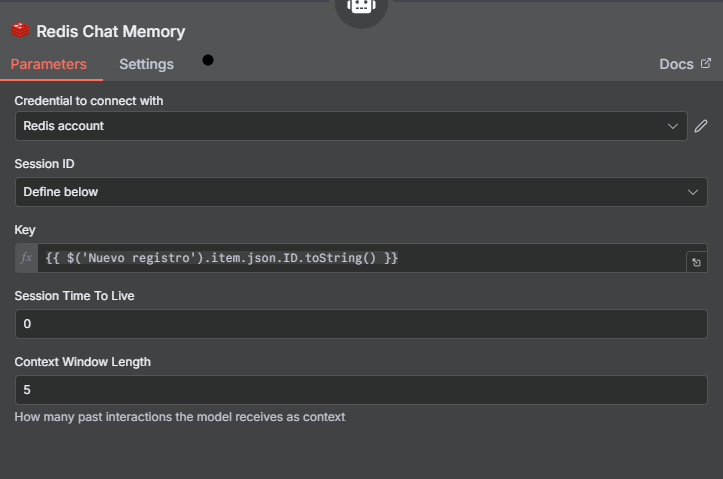Open the Redis account credential dropdown

(x=351, y=126)
